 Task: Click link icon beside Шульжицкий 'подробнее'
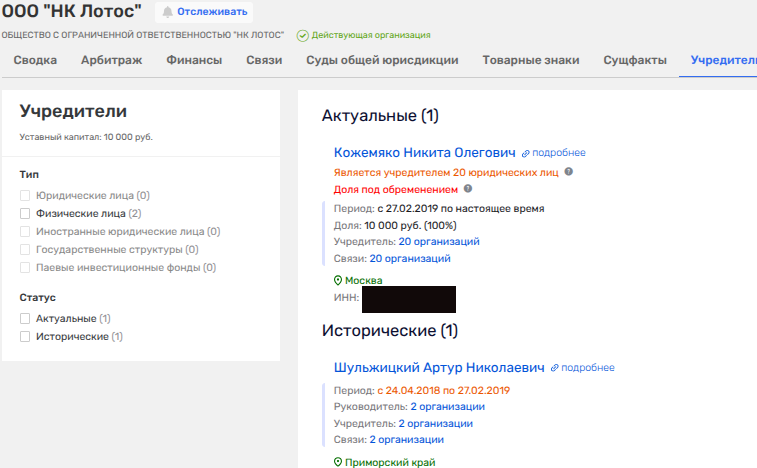(x=555, y=368)
